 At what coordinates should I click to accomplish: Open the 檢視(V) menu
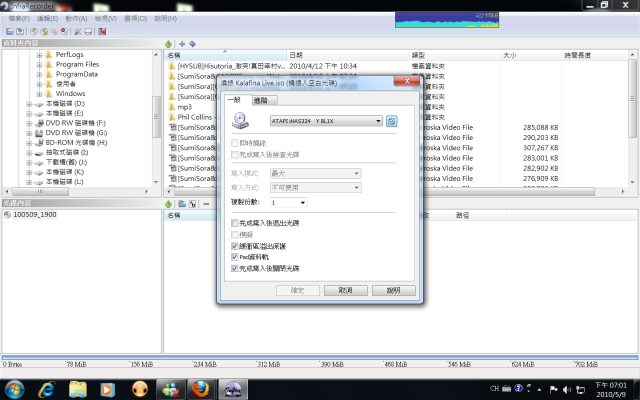[106, 19]
